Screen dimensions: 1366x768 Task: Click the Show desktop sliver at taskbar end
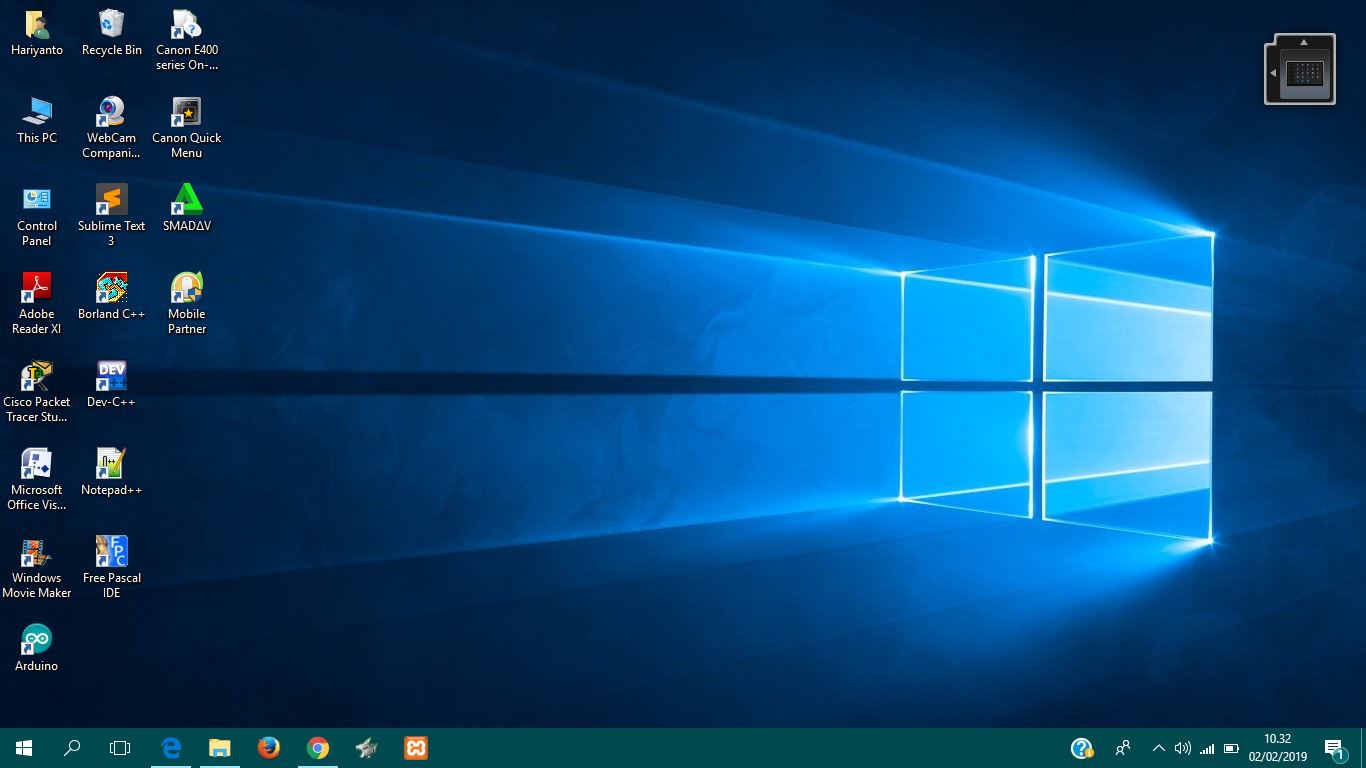click(1363, 748)
